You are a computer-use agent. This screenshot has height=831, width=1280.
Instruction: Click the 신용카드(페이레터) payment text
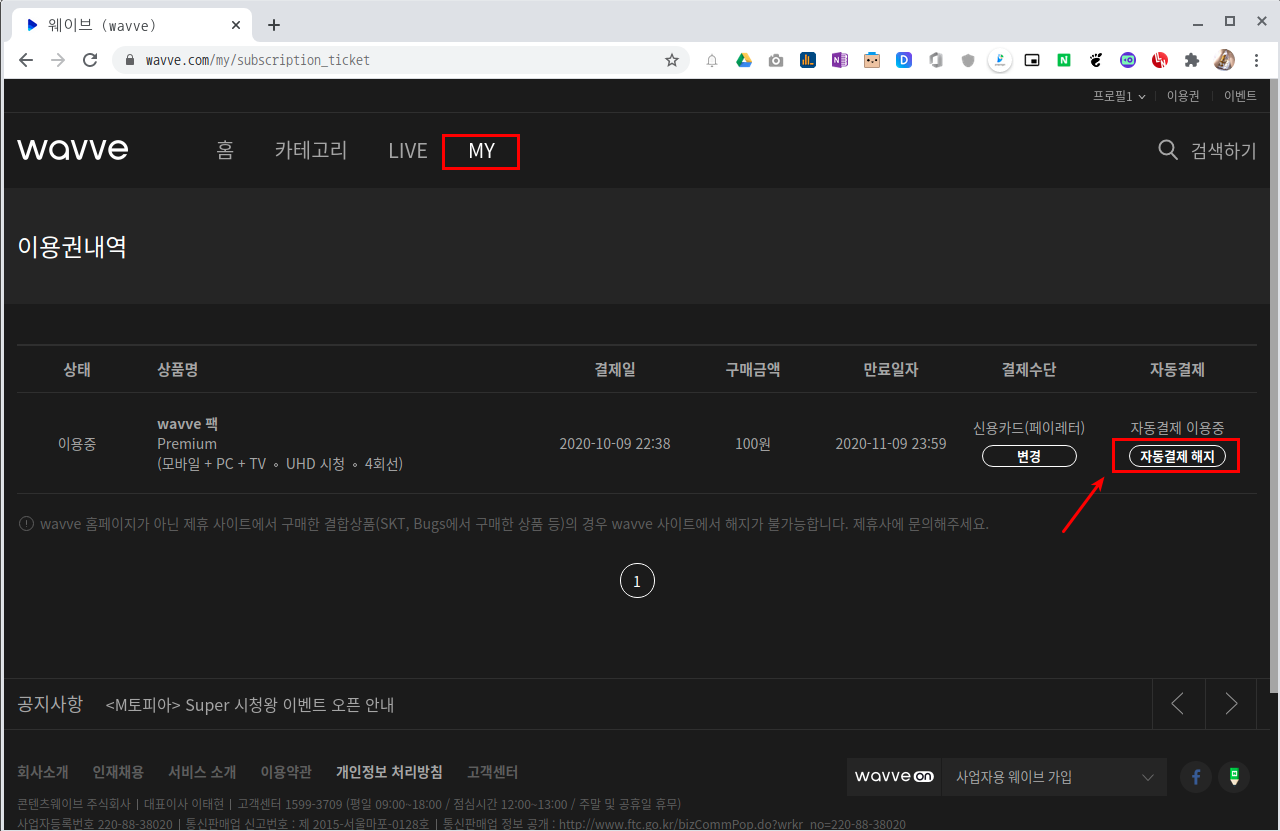[1029, 428]
